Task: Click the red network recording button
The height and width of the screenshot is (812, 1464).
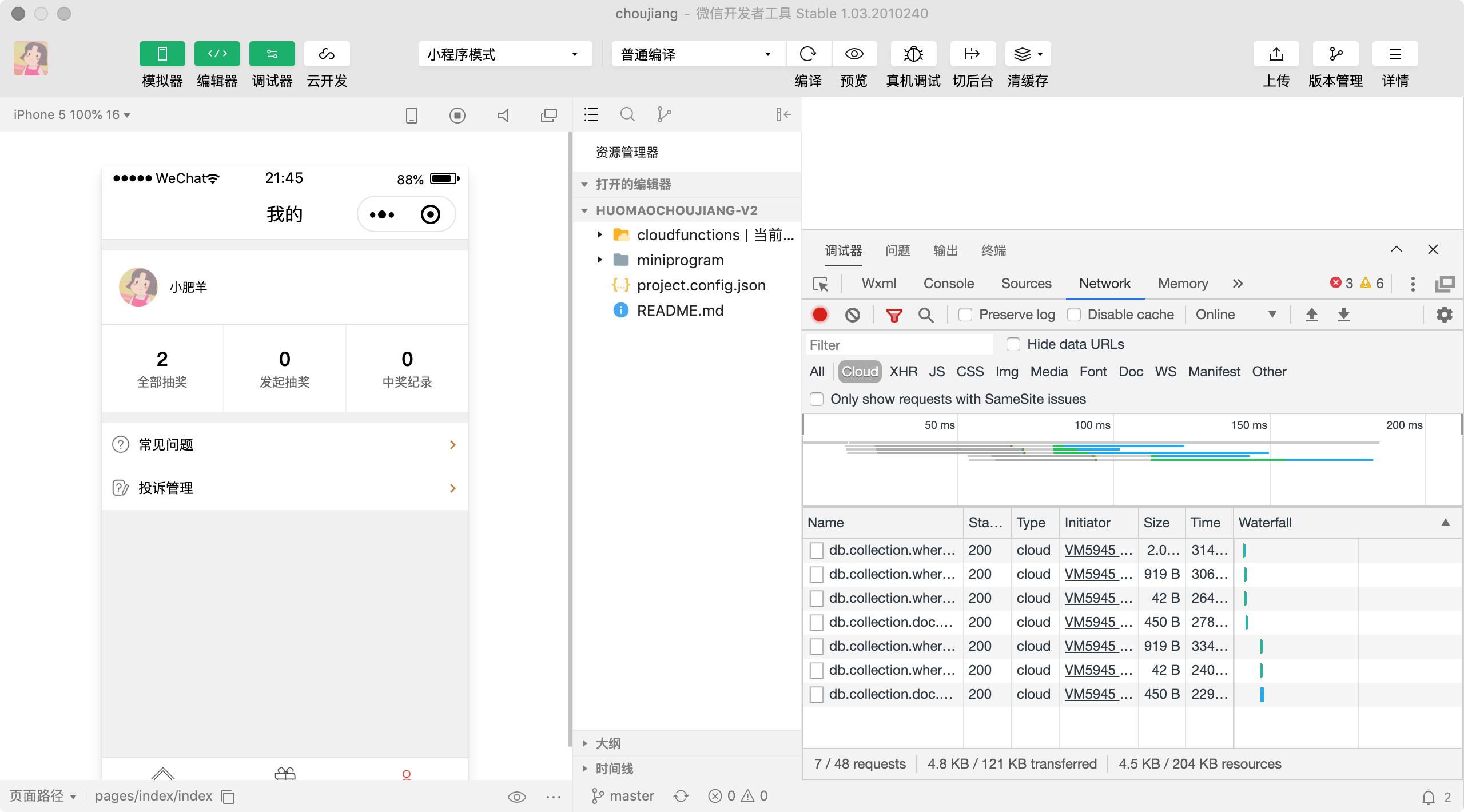Action: click(819, 315)
